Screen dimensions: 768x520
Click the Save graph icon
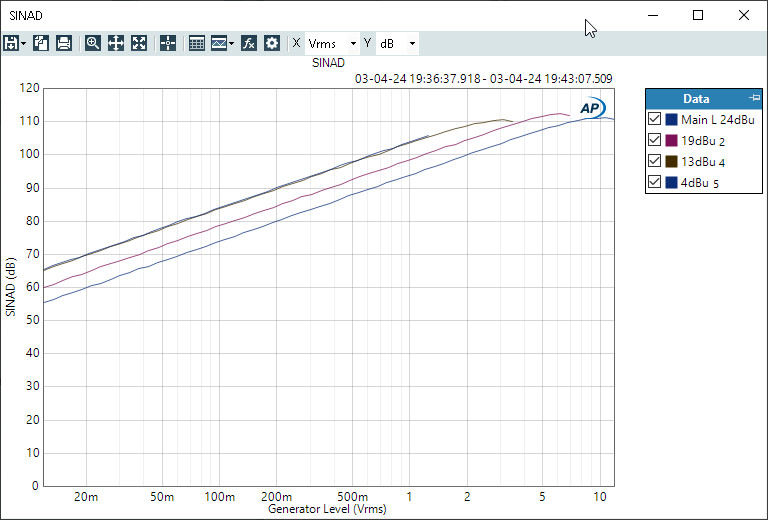tap(11, 44)
